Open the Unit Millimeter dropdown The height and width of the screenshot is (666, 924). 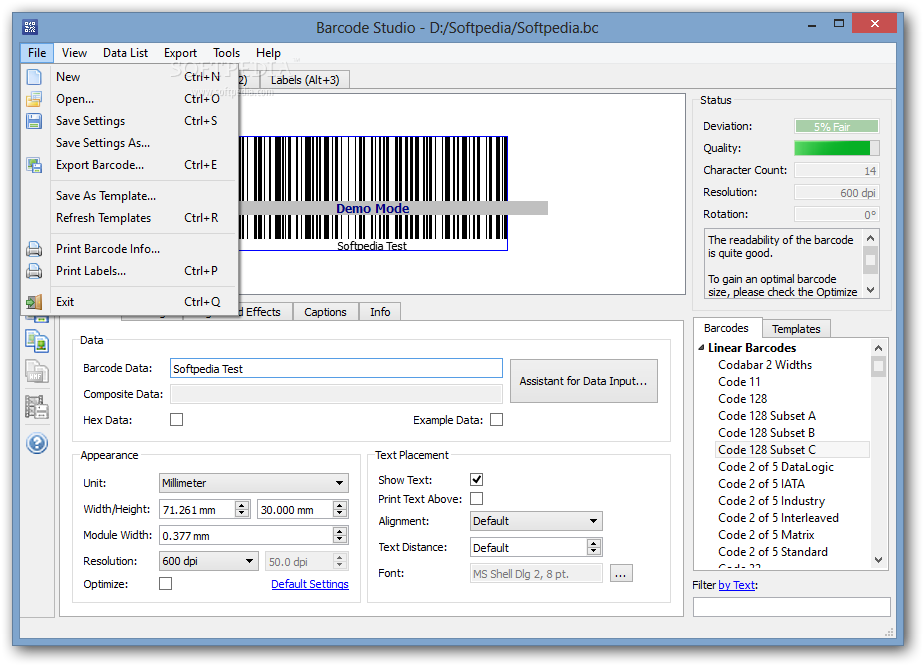pos(254,483)
